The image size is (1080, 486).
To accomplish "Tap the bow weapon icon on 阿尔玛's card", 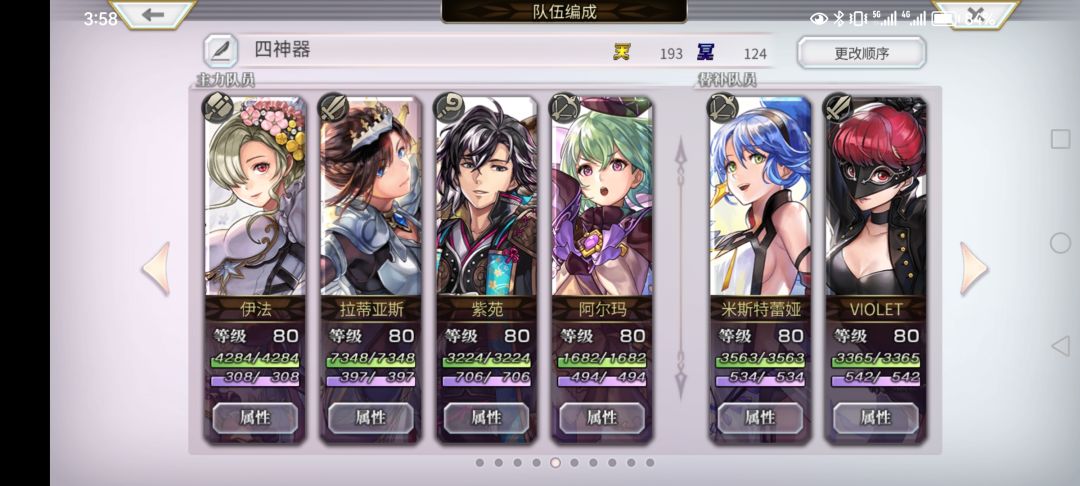I will pyautogui.click(x=565, y=108).
